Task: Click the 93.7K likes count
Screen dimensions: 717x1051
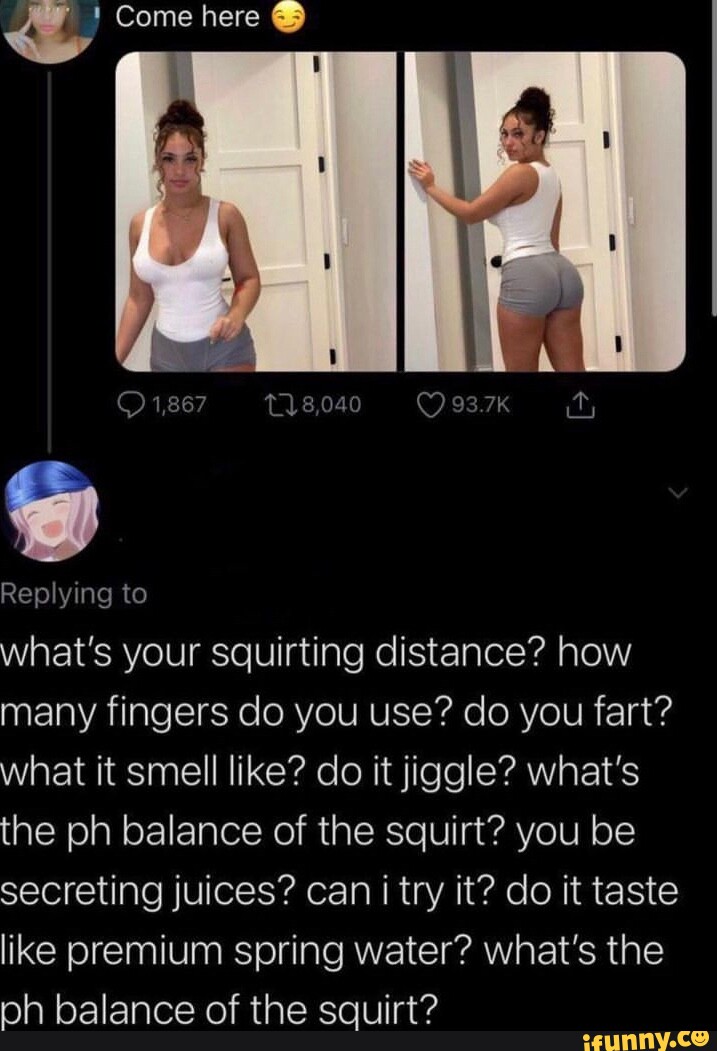Action: point(481,404)
